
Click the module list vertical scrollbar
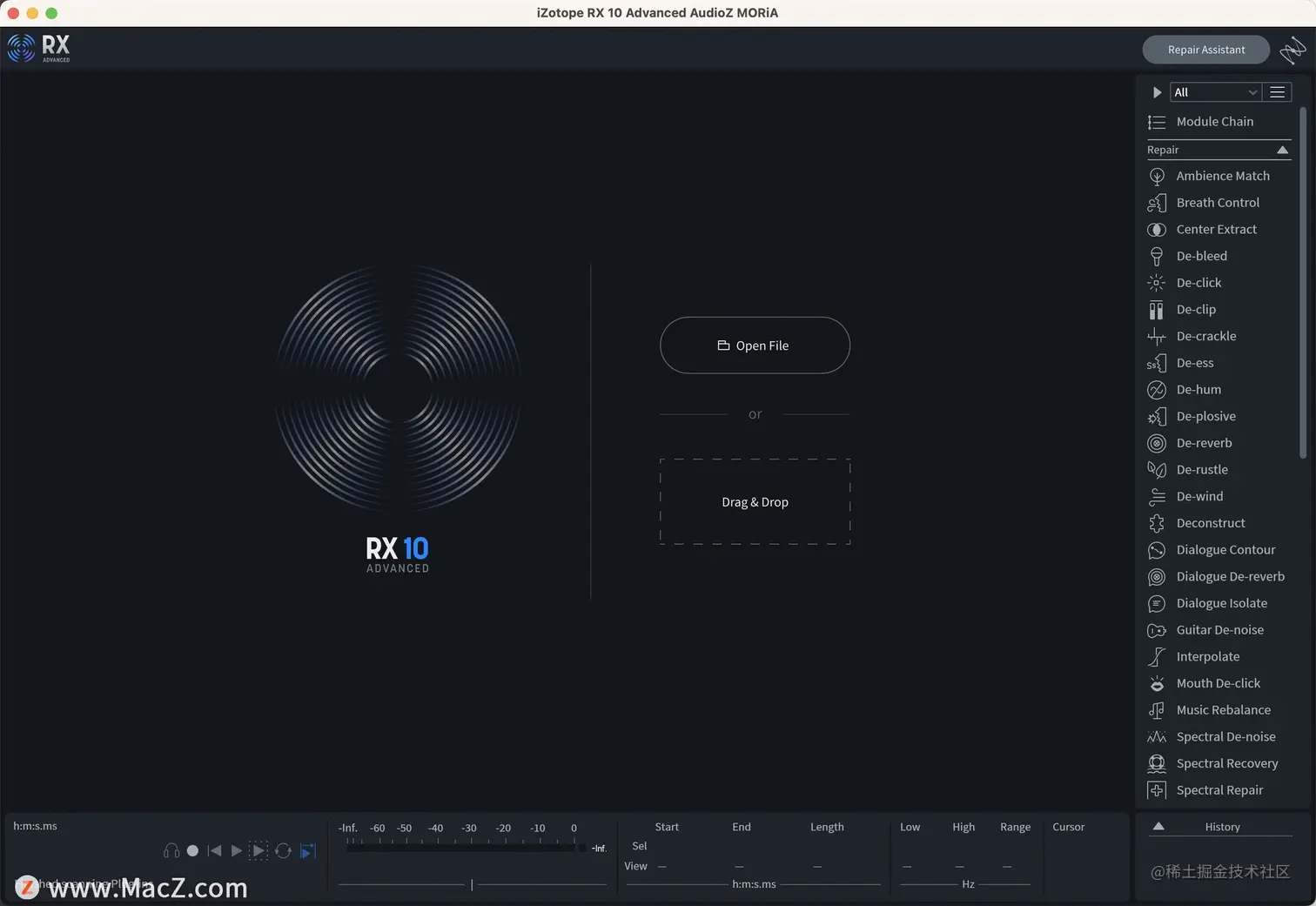click(x=1303, y=283)
